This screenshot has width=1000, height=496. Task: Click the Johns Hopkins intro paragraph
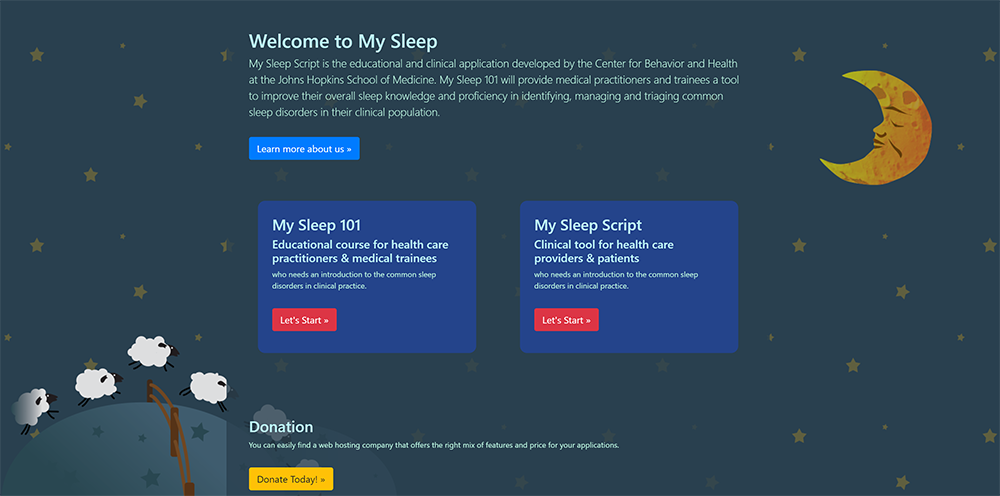tap(493, 88)
